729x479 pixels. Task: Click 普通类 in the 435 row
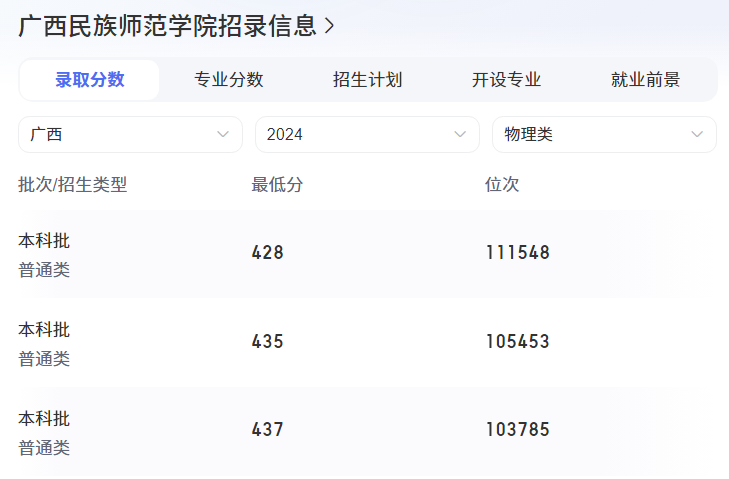tap(44, 359)
